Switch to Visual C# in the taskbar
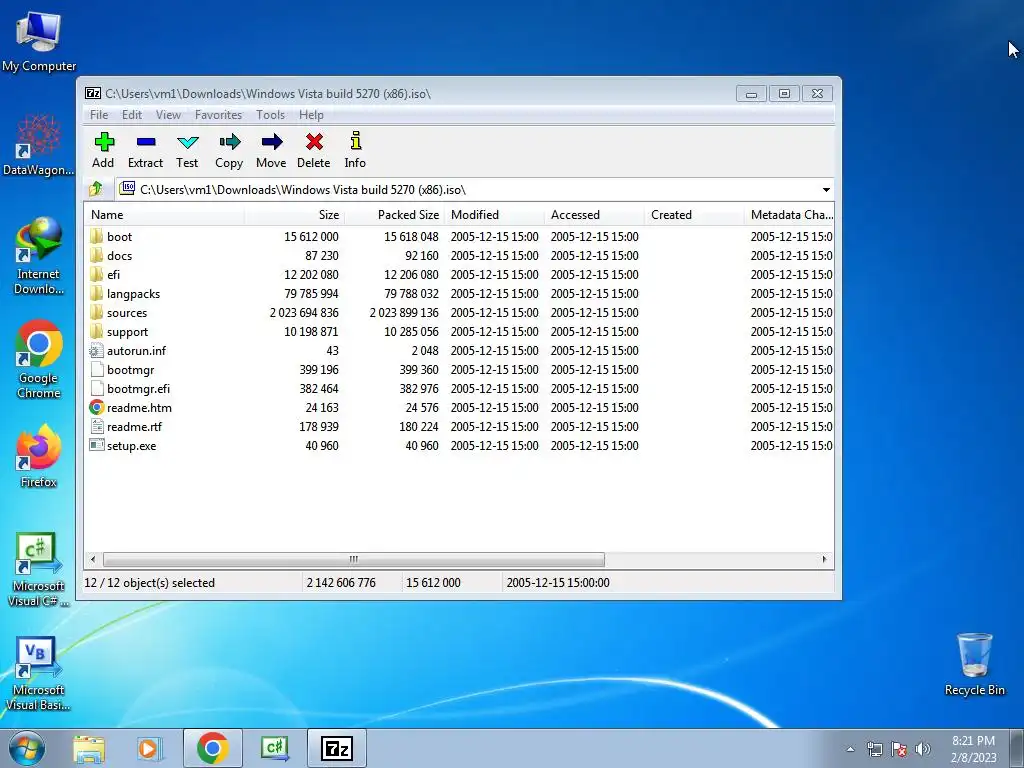Image resolution: width=1024 pixels, height=768 pixels. click(274, 748)
